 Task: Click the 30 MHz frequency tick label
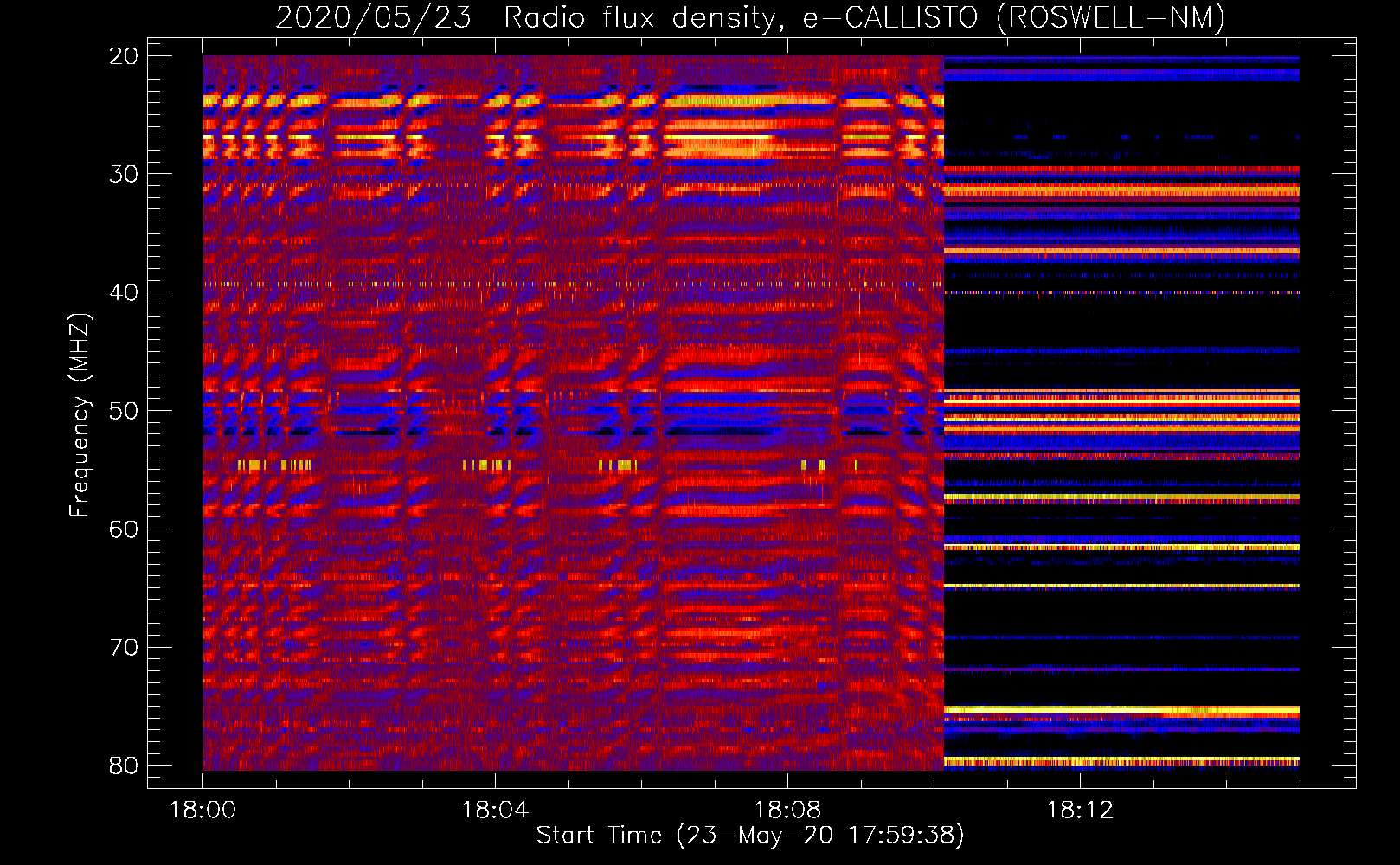click(x=125, y=174)
